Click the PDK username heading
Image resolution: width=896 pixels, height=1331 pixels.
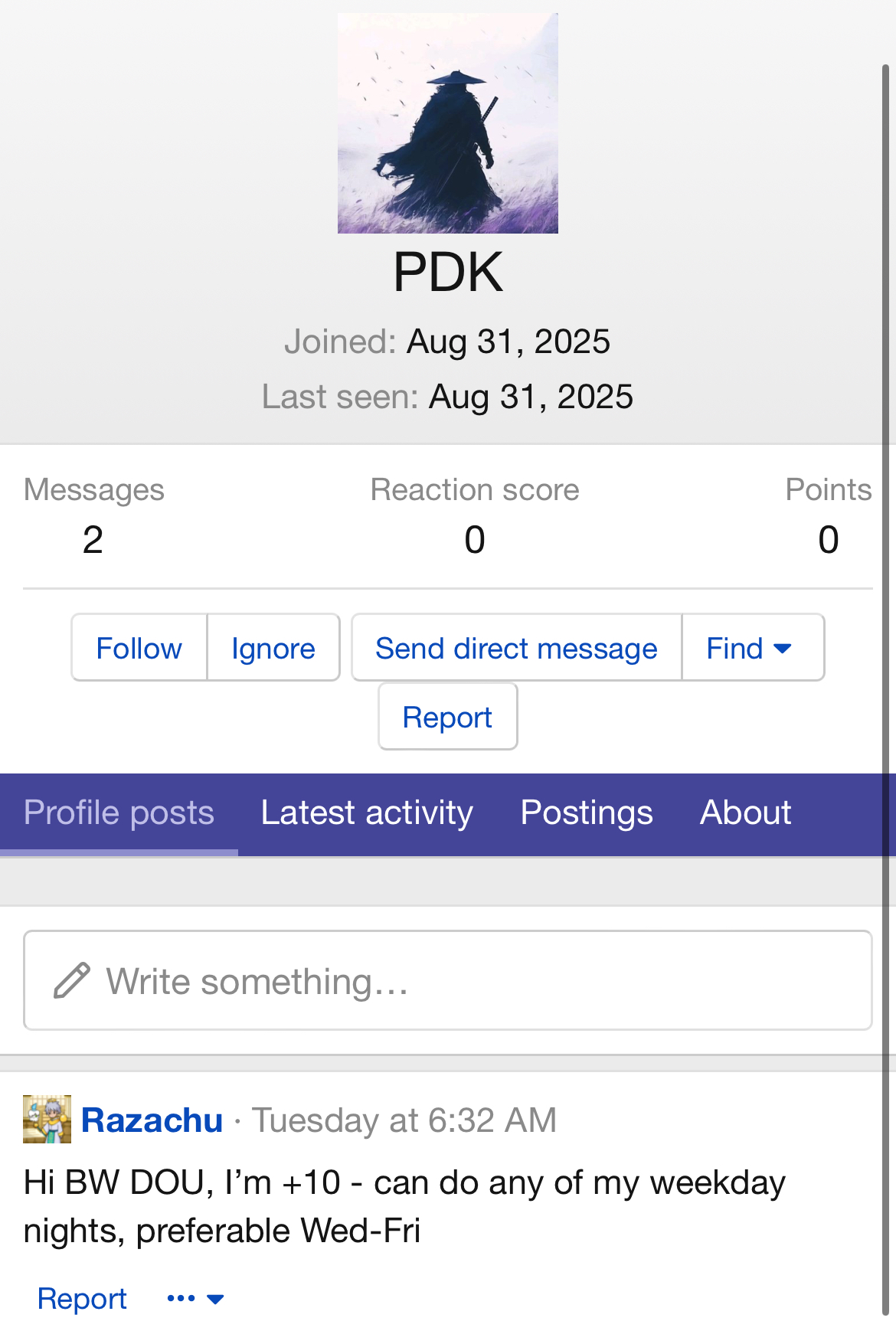(448, 273)
